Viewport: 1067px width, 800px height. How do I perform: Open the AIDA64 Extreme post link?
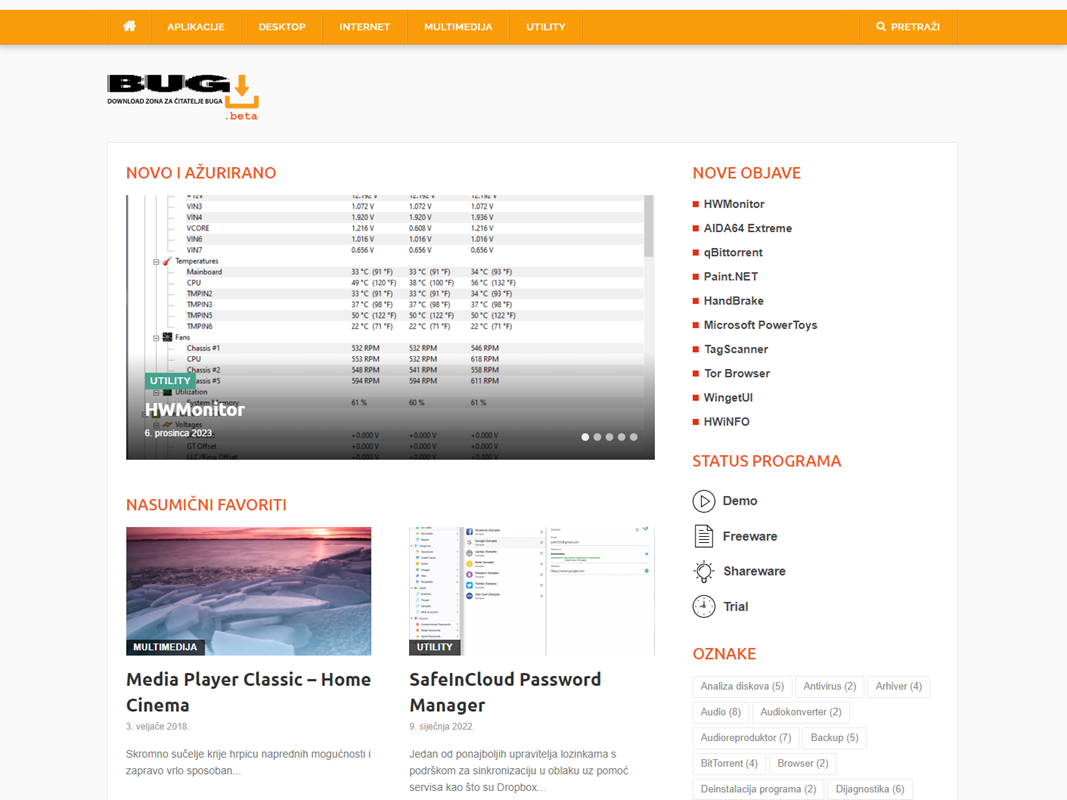pyautogui.click(x=747, y=228)
